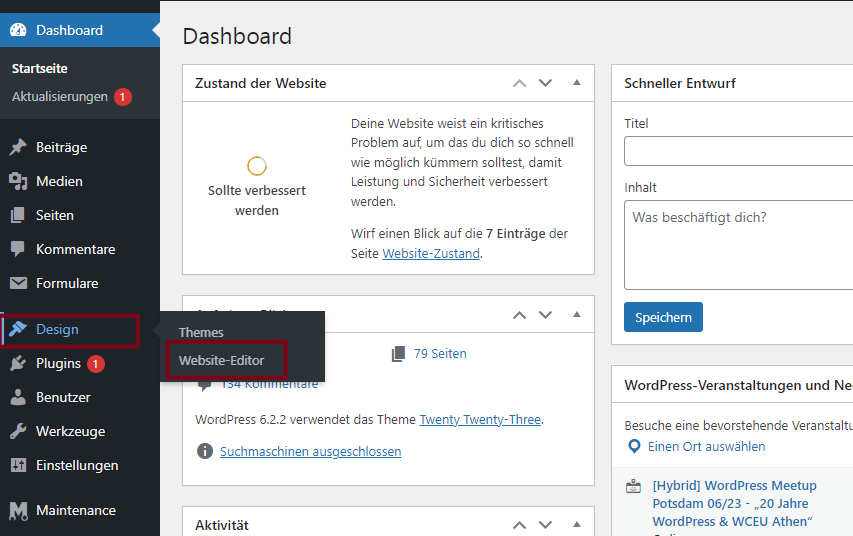
Task: Click the WordPress-Veranstaltungen panel heading
Action: (738, 385)
